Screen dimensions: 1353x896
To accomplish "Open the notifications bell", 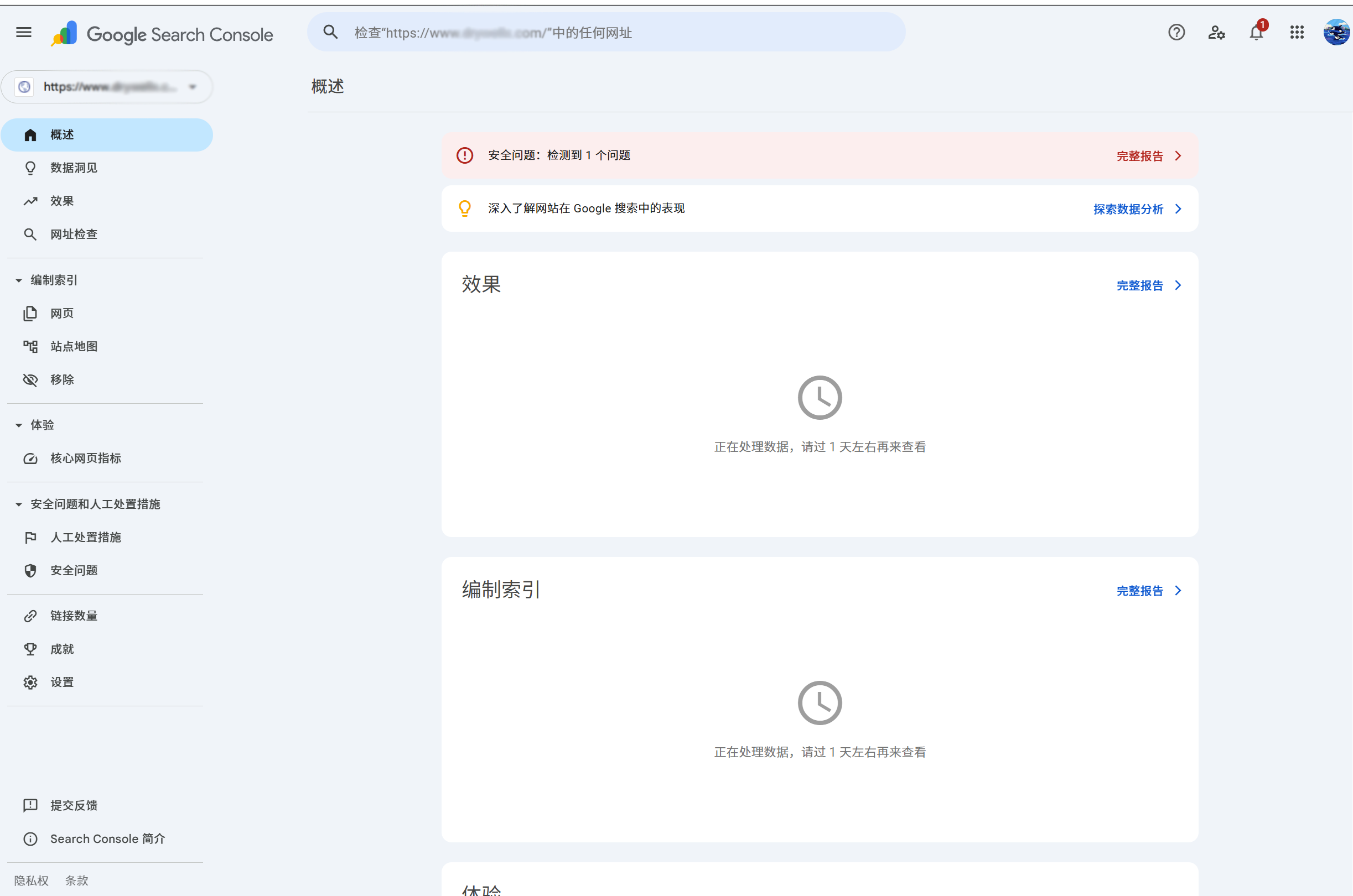I will (1256, 33).
